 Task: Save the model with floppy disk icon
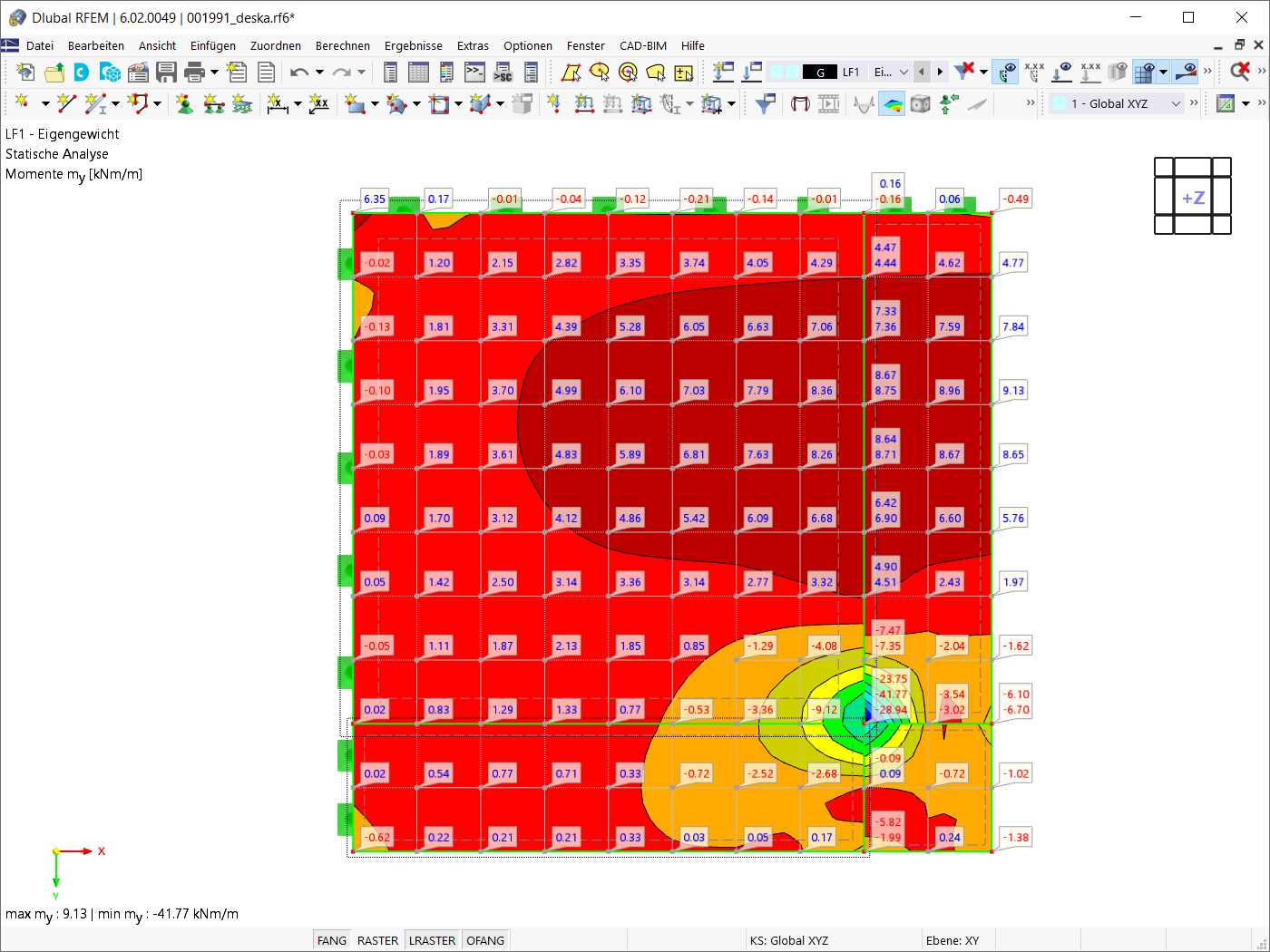pos(166,72)
